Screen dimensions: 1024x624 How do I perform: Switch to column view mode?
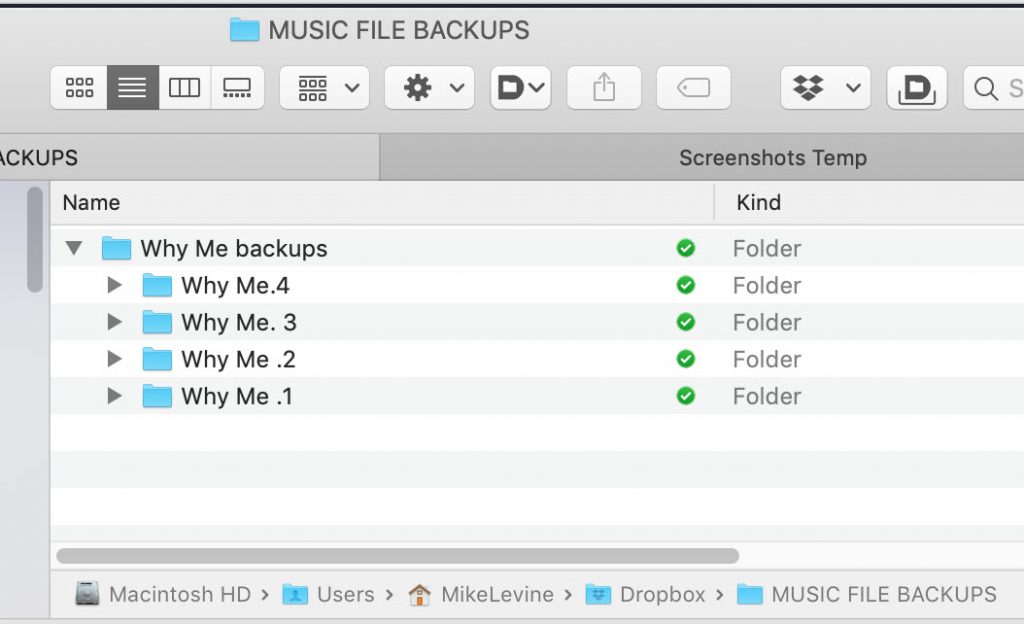pyautogui.click(x=184, y=87)
